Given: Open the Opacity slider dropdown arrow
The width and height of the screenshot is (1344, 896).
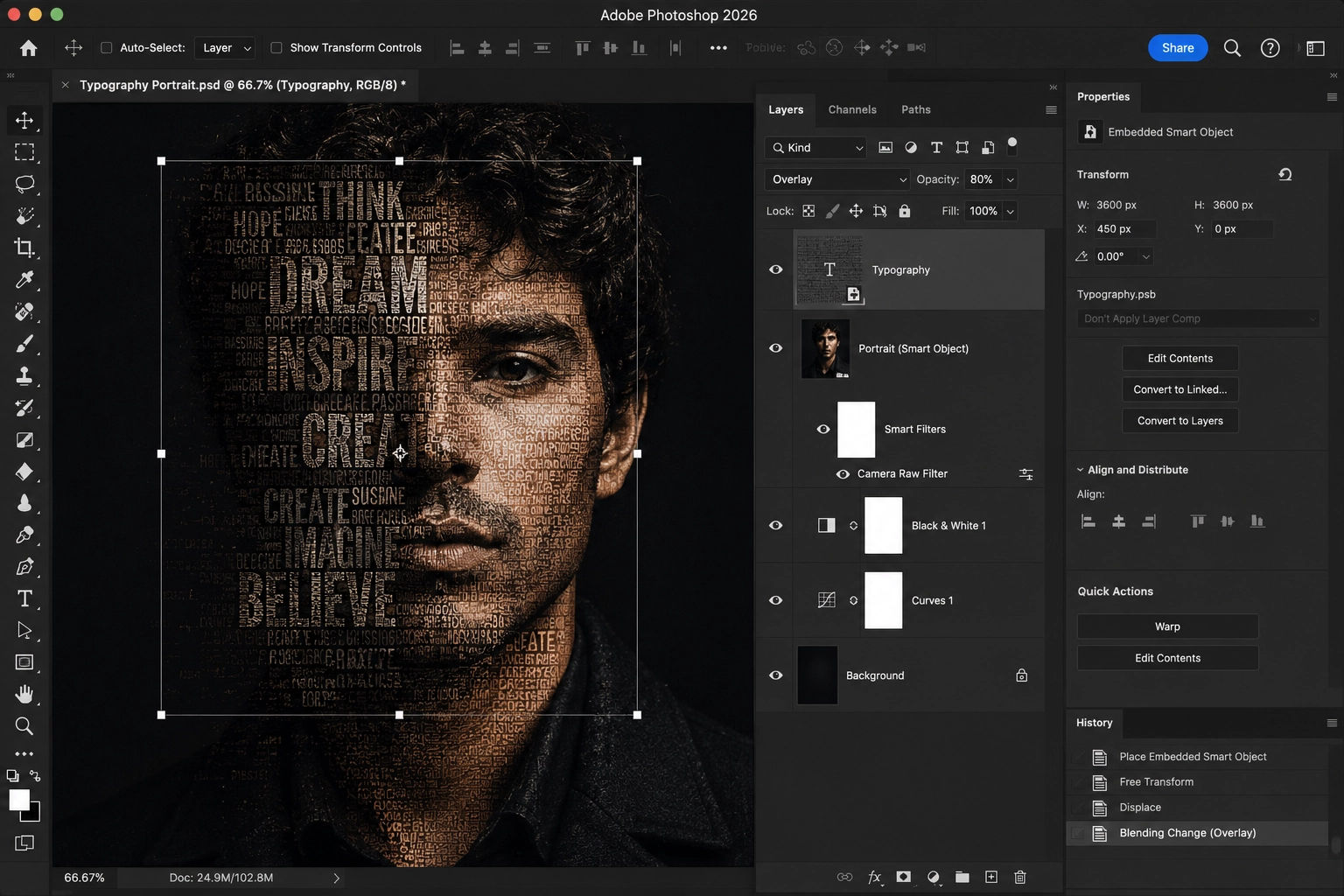Looking at the screenshot, I should 1011,179.
